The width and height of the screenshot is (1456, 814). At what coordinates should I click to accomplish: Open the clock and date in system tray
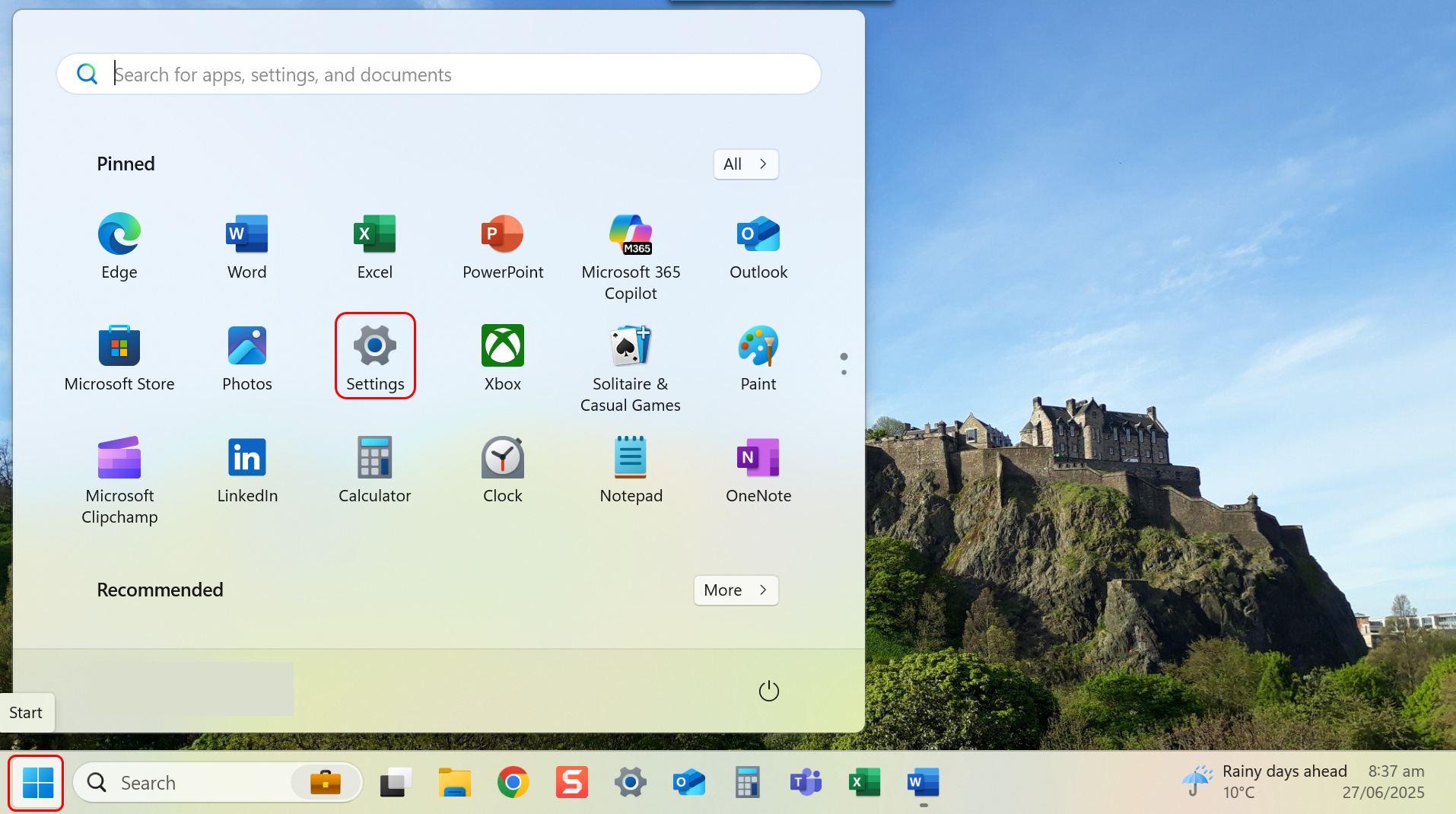pos(1383,782)
